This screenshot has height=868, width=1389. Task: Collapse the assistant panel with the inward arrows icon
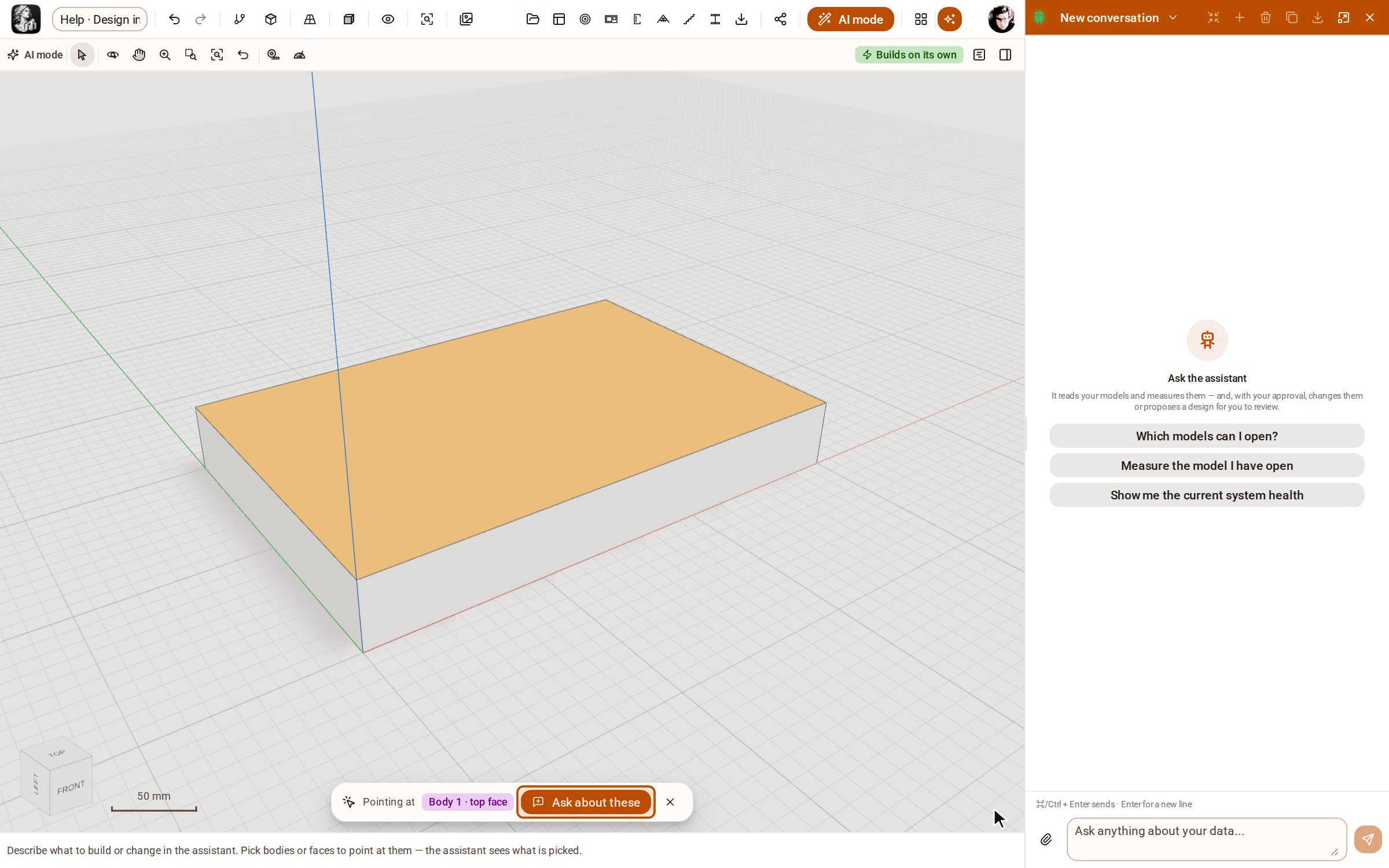1214,18
